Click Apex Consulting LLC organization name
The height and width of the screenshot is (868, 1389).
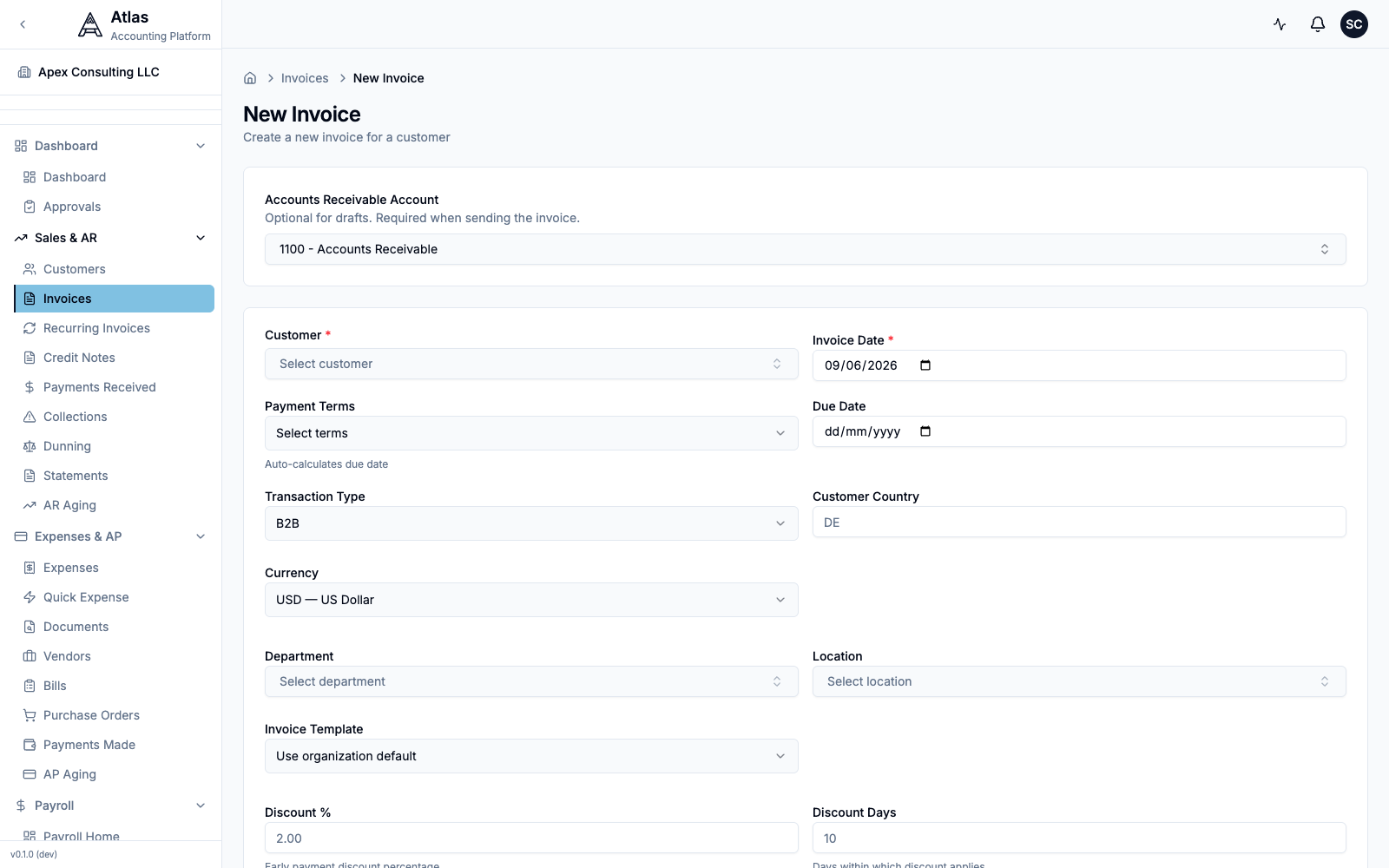pos(99,72)
